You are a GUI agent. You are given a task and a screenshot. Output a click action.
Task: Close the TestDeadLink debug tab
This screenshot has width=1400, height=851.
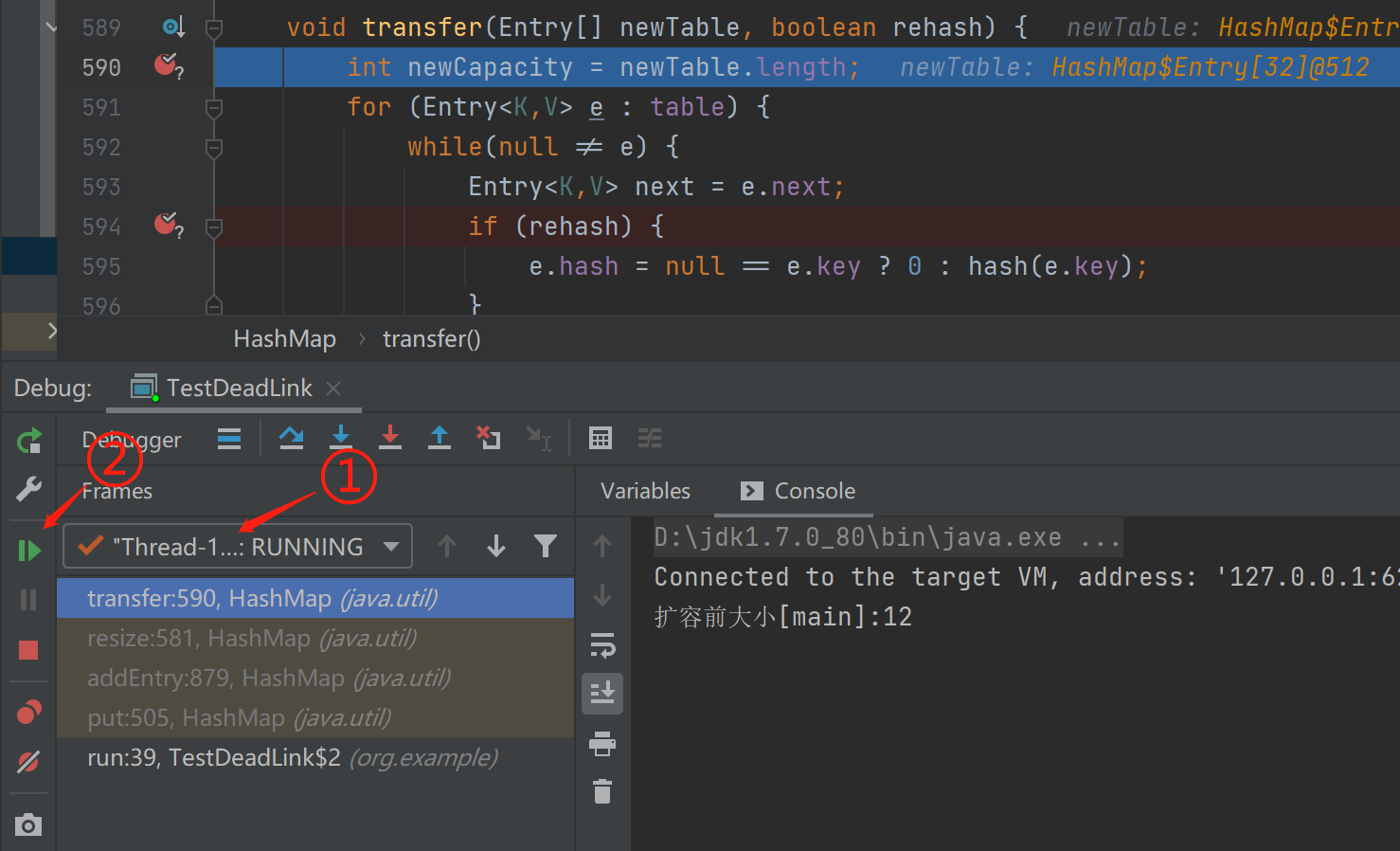tap(333, 389)
